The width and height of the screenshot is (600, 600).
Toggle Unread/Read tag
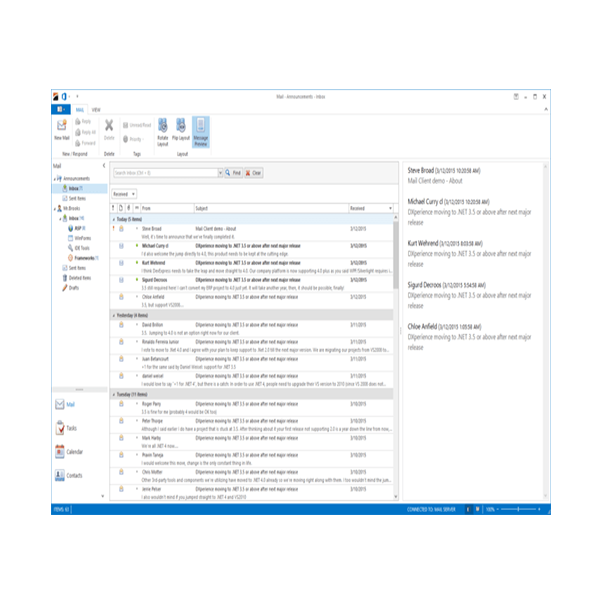coord(137,125)
